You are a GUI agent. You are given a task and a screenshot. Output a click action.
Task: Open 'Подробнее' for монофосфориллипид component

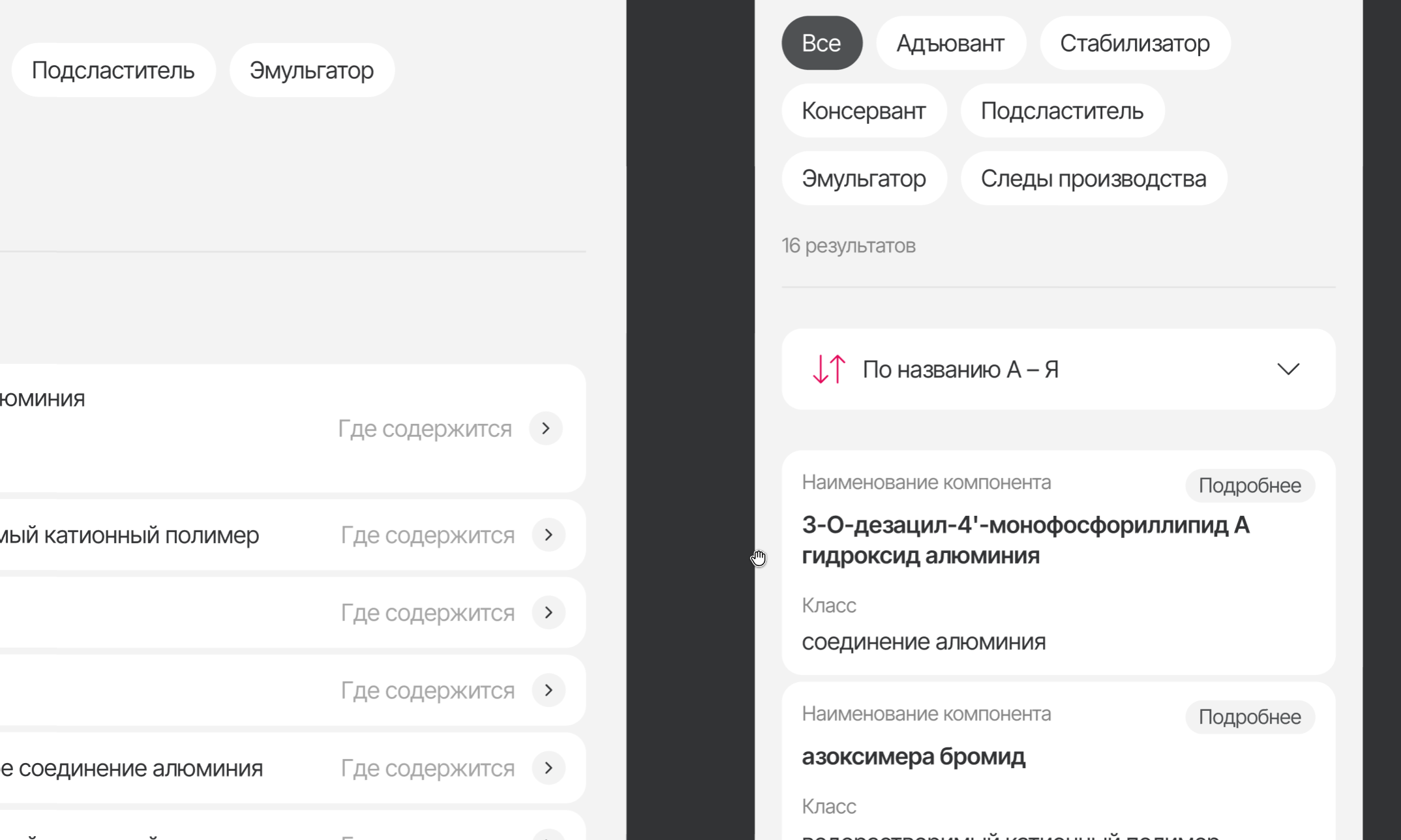click(x=1249, y=485)
